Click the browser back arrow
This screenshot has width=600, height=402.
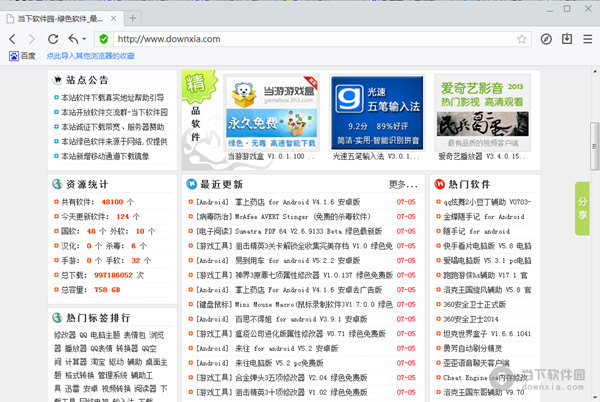[13, 39]
